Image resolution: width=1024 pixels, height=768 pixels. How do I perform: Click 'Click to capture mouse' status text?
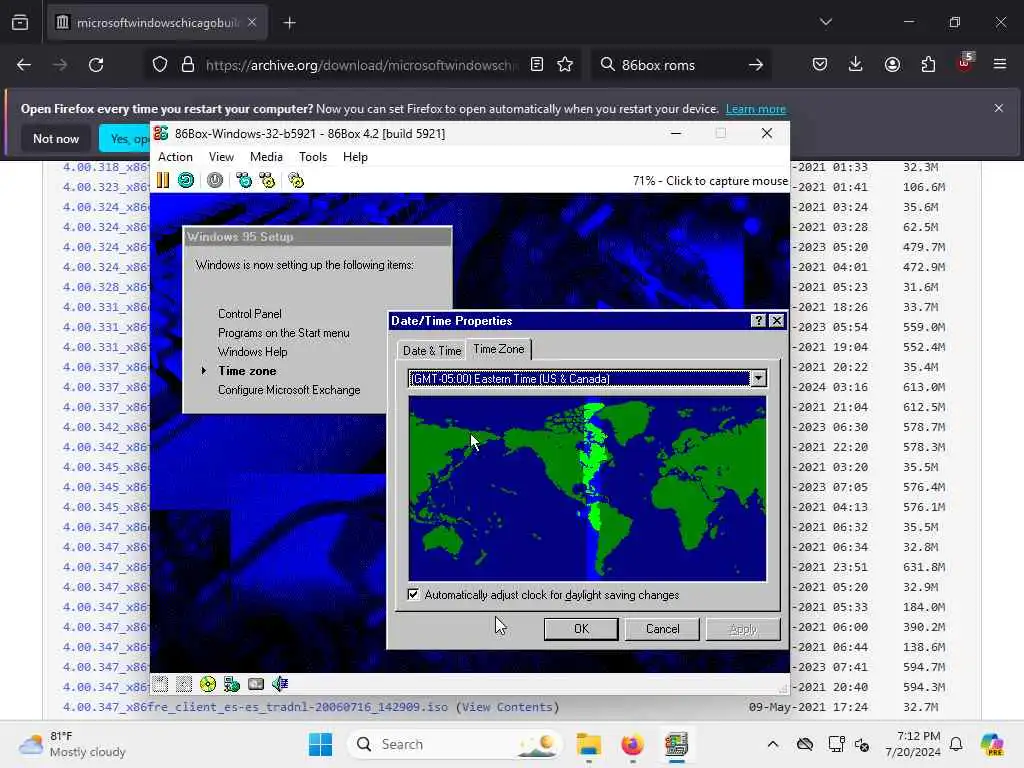pos(727,181)
